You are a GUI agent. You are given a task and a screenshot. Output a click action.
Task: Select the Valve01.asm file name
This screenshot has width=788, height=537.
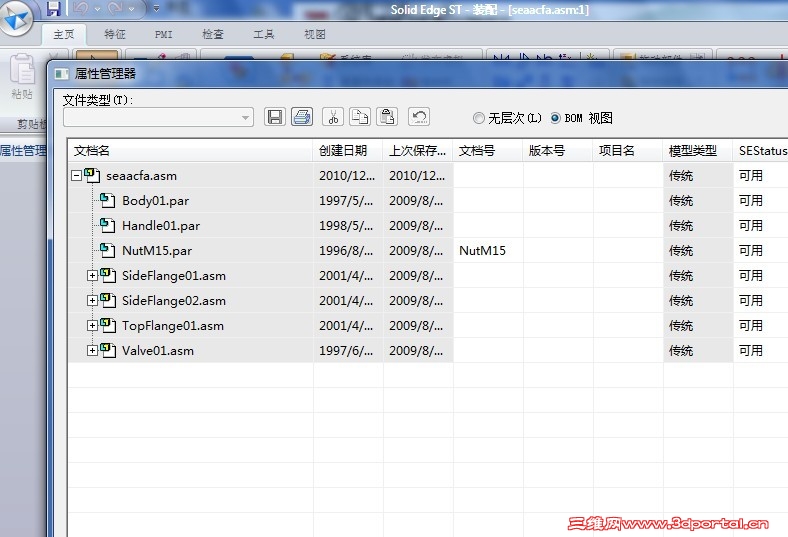point(158,351)
